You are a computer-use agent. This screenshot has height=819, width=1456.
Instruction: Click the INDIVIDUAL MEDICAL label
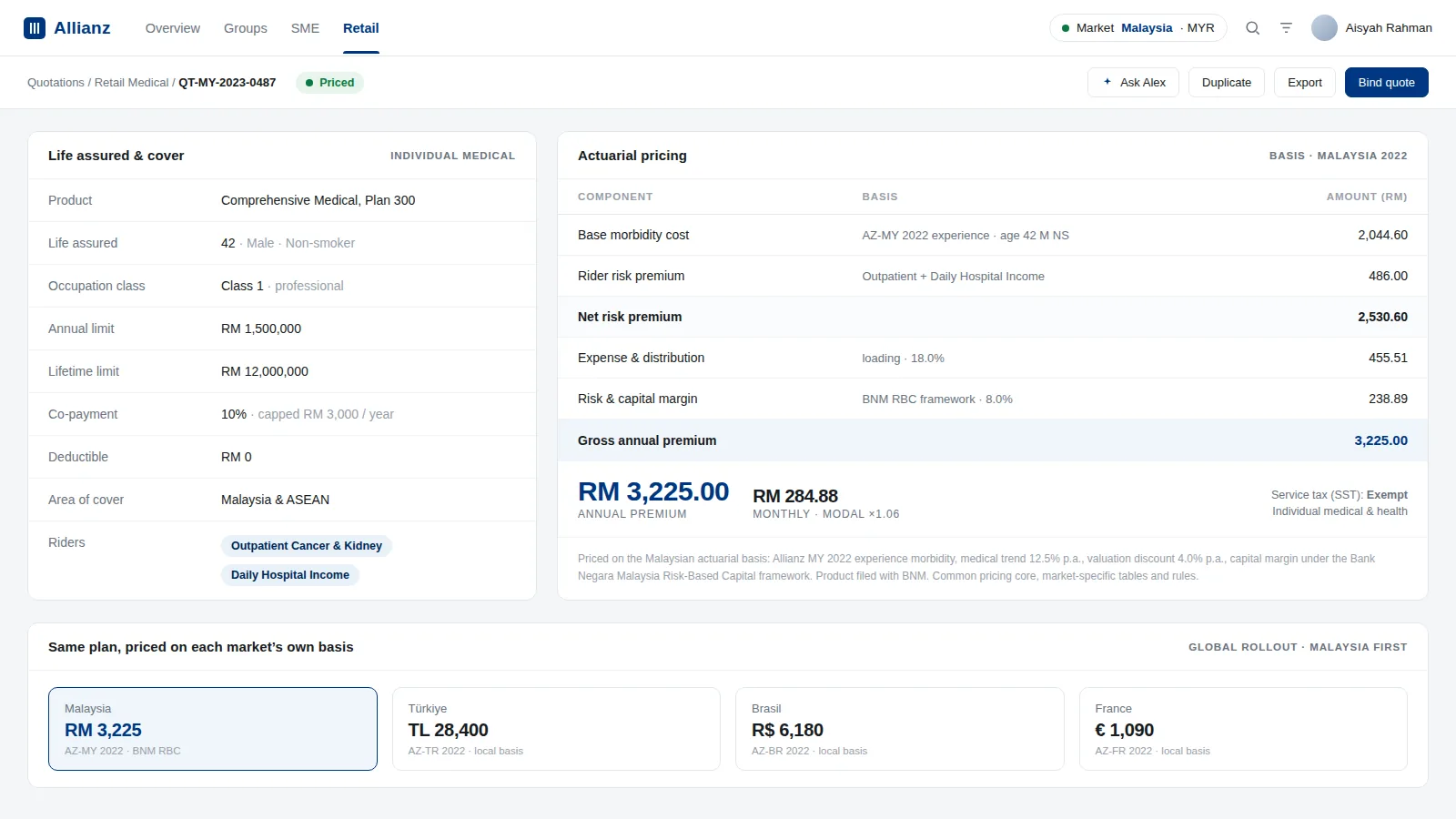click(452, 156)
